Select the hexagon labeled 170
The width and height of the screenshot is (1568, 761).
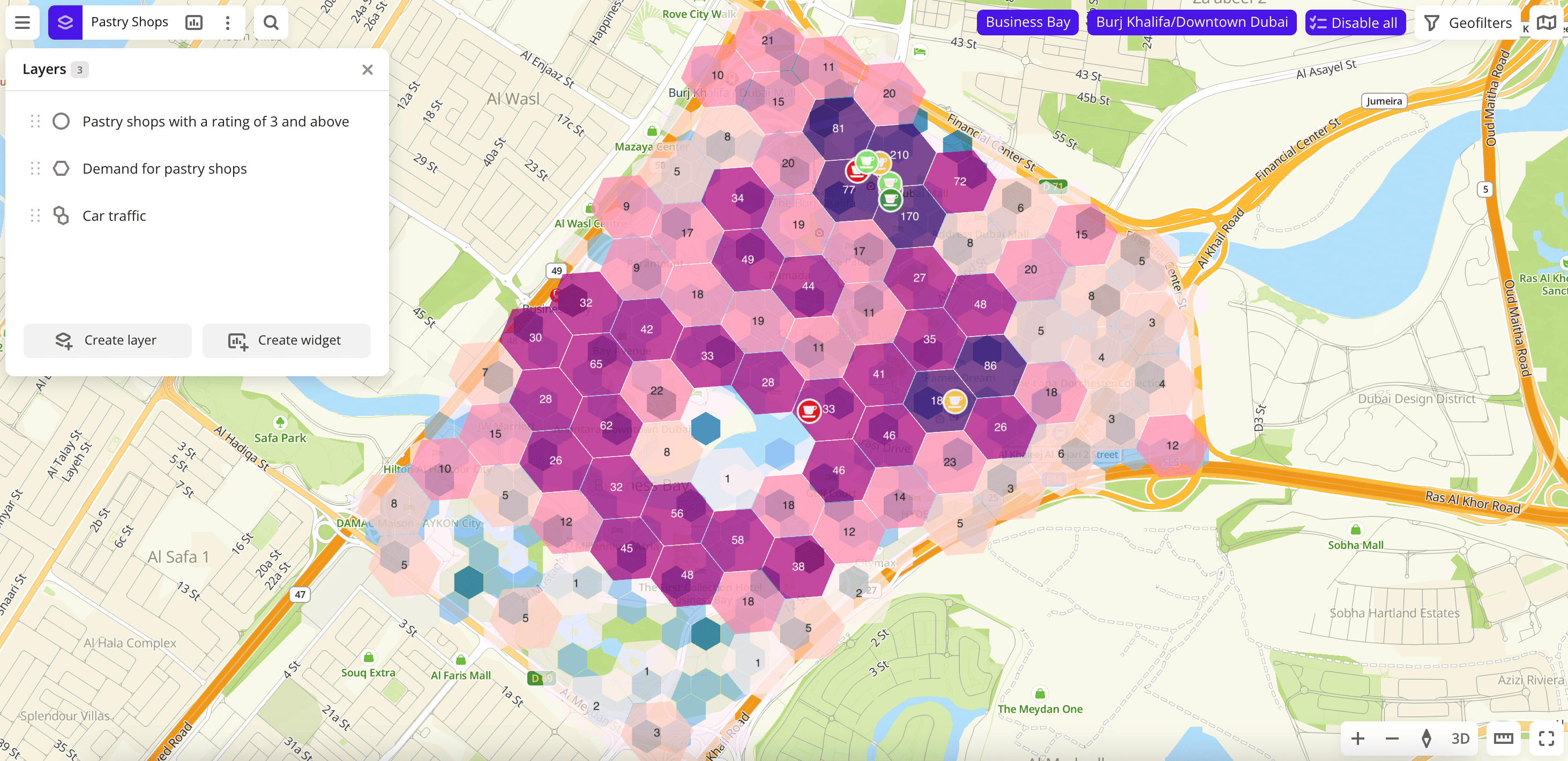pos(909,217)
